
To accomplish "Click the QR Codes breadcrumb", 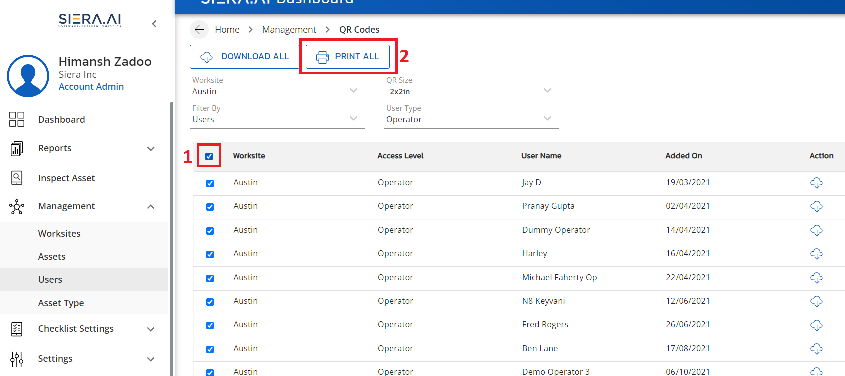I will click(x=359, y=30).
